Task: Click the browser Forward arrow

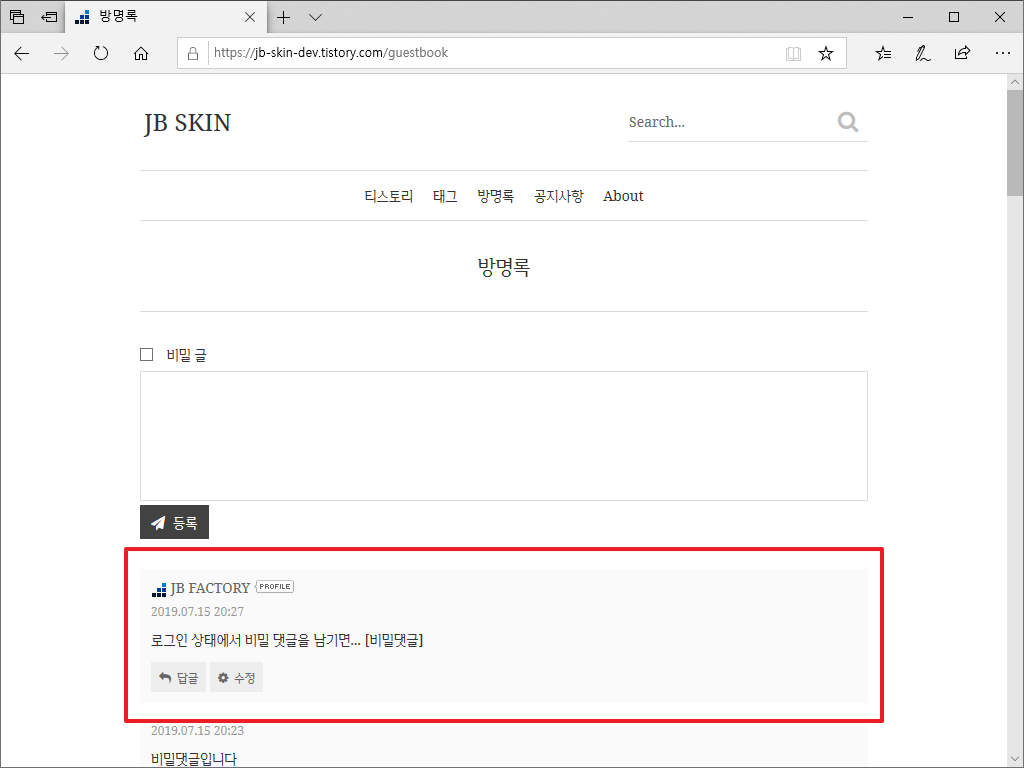Action: [61, 54]
